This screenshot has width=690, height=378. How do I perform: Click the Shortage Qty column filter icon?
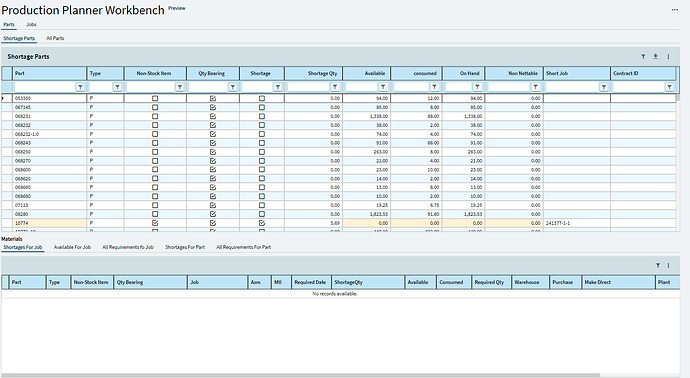pyautogui.click(x=335, y=87)
